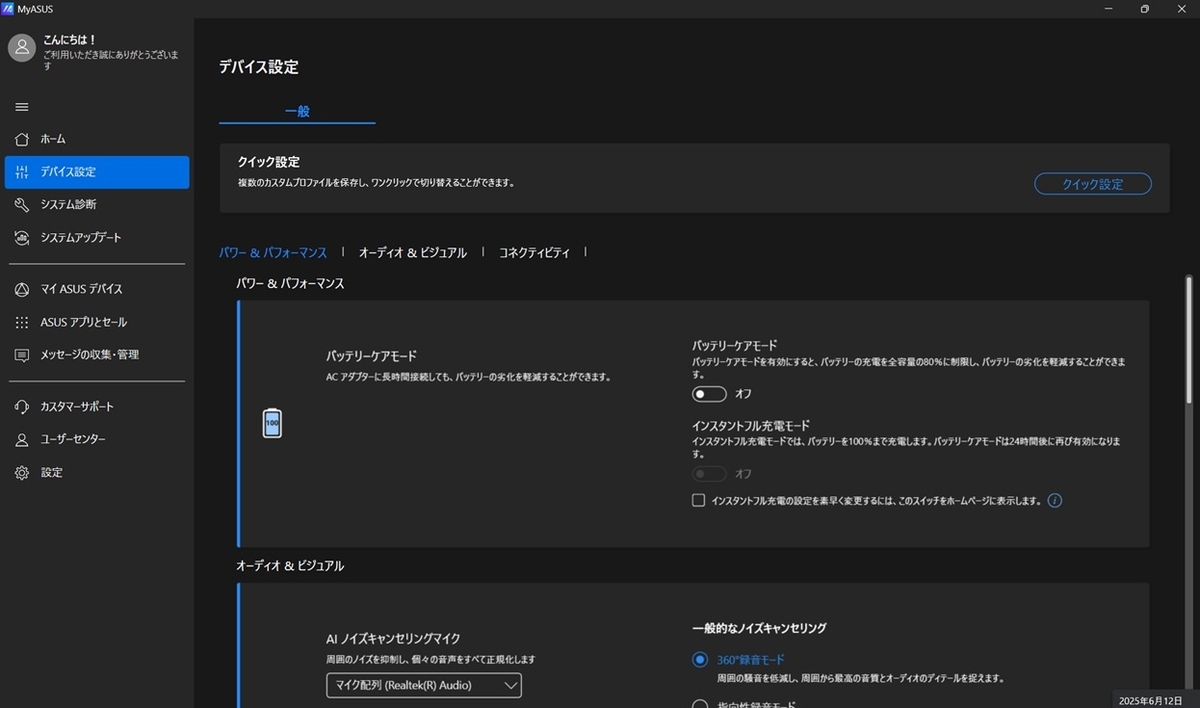Open ユーザーセンター in sidebar

(97, 439)
